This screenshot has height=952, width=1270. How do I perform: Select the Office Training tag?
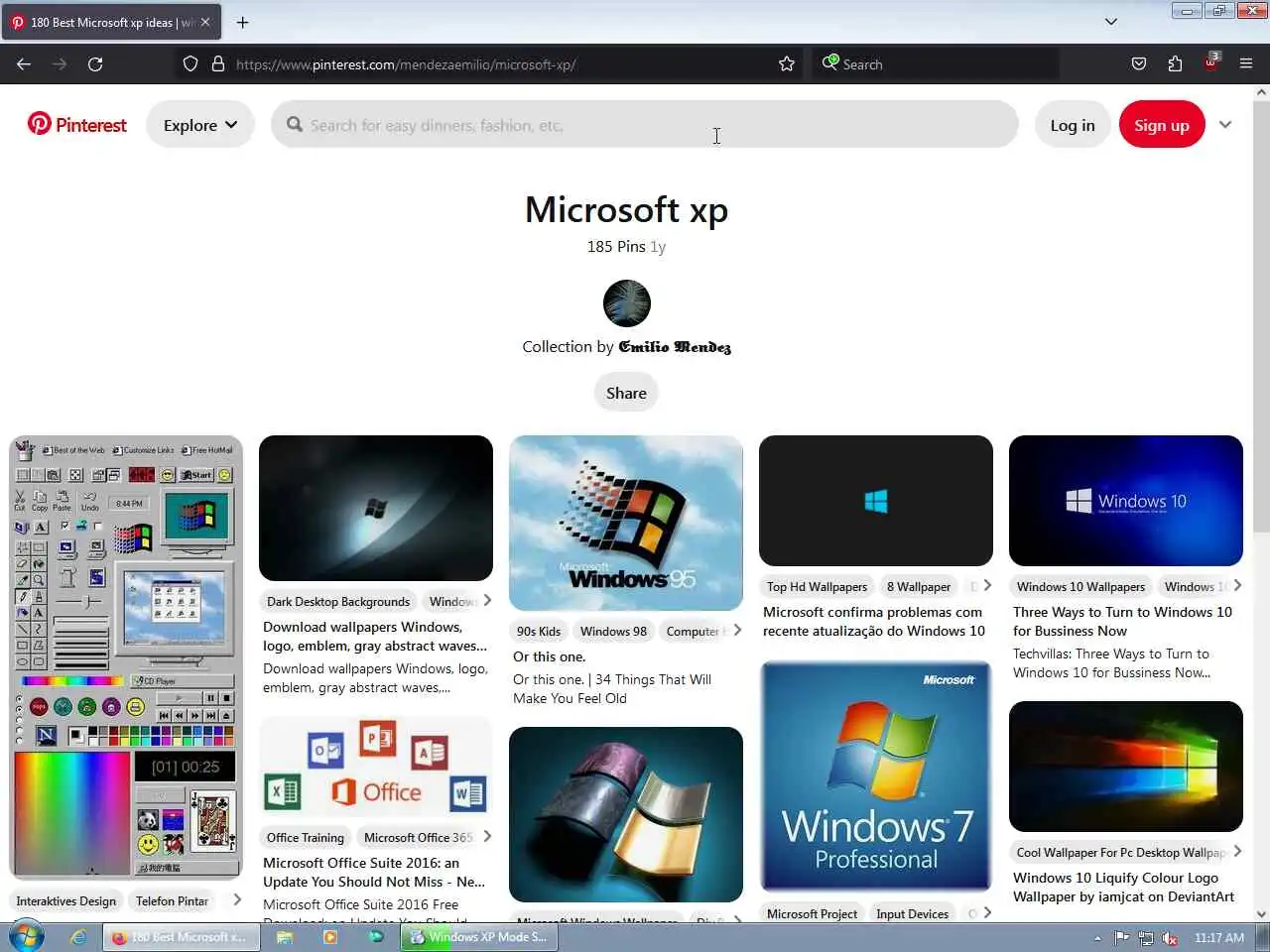pyautogui.click(x=305, y=837)
